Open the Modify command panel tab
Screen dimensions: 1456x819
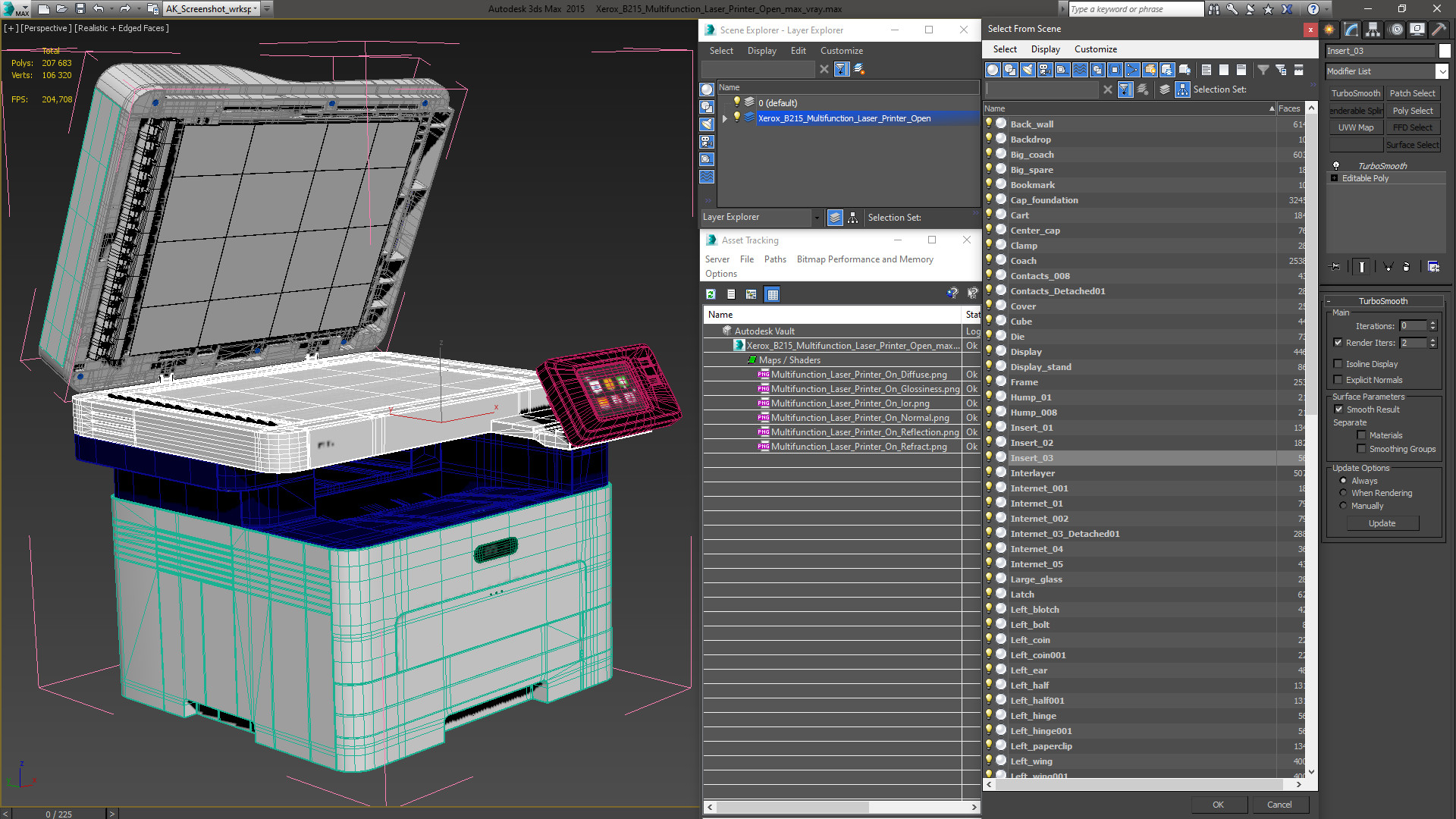click(1351, 30)
